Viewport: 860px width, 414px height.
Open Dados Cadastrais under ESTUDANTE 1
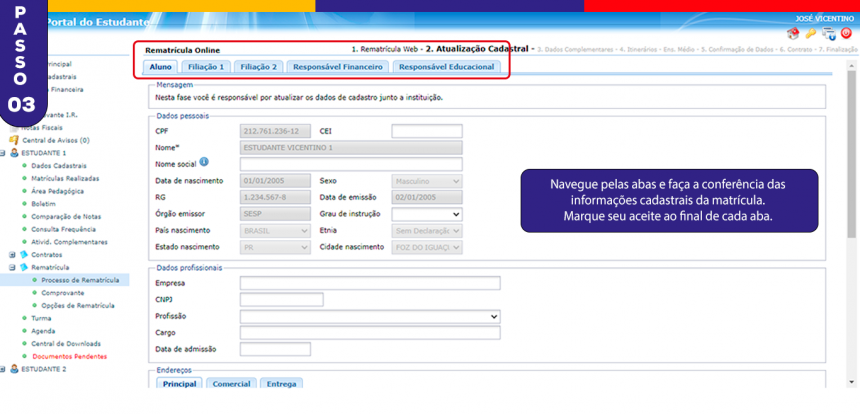[59, 166]
